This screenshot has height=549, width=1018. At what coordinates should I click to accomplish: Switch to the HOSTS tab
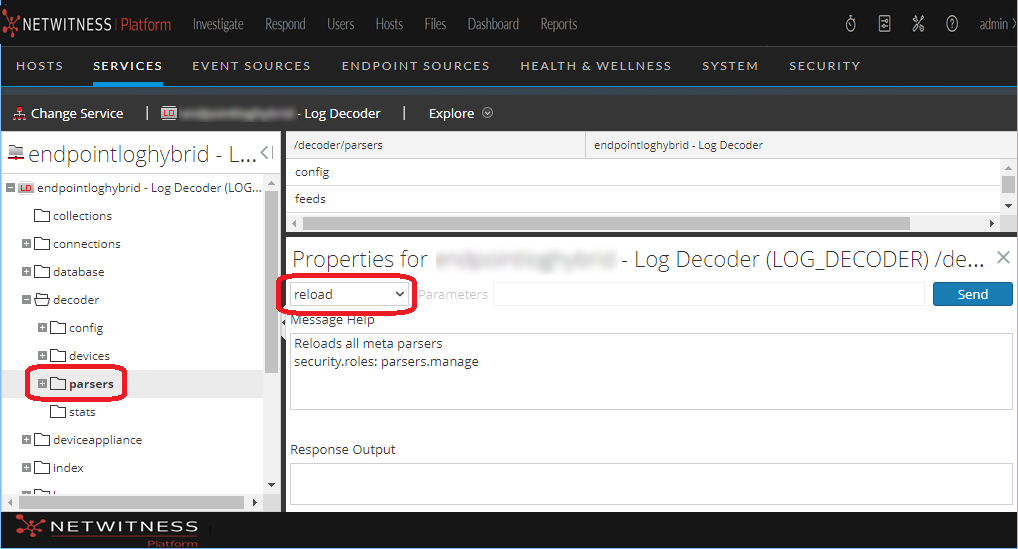tap(40, 66)
